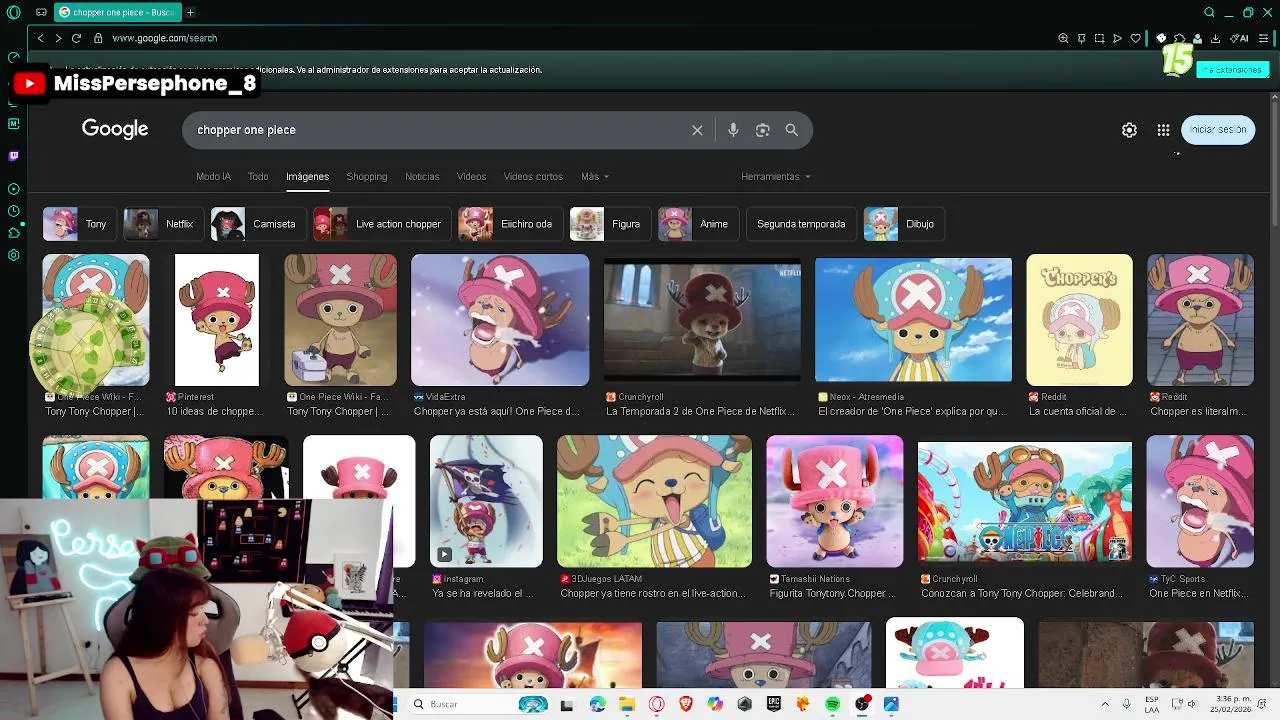This screenshot has width=1280, height=720.
Task: Select the Figura filter chip
Action: coord(609,224)
